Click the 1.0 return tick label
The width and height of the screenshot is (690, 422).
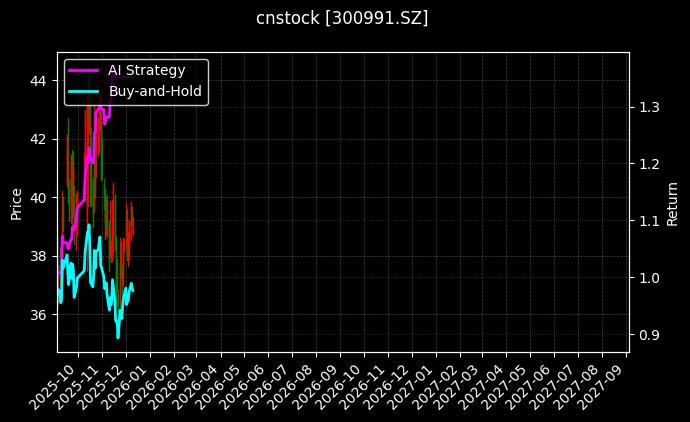[649, 278]
